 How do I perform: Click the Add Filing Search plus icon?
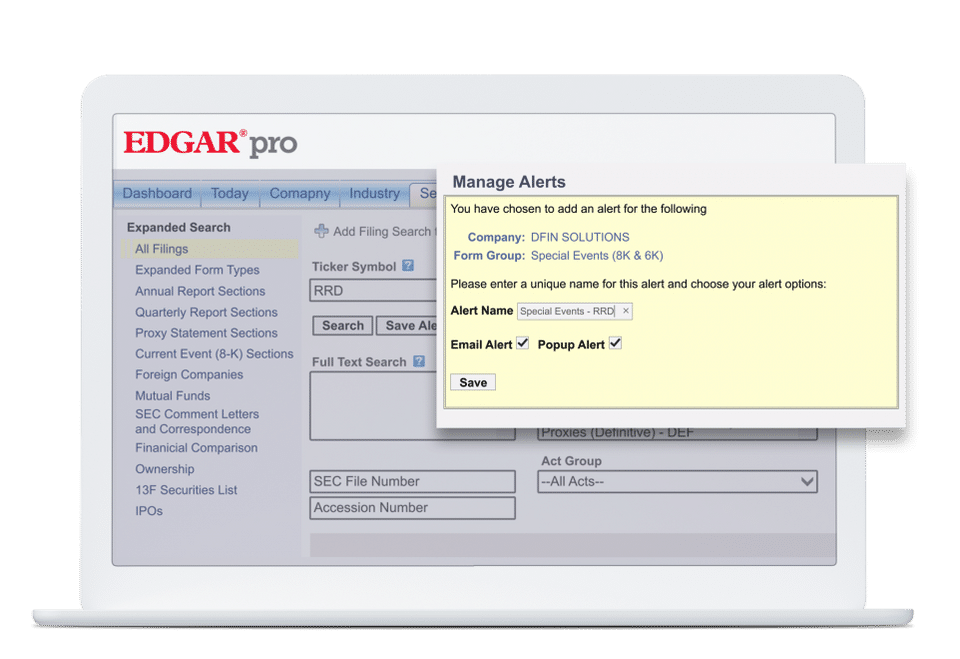(x=321, y=231)
